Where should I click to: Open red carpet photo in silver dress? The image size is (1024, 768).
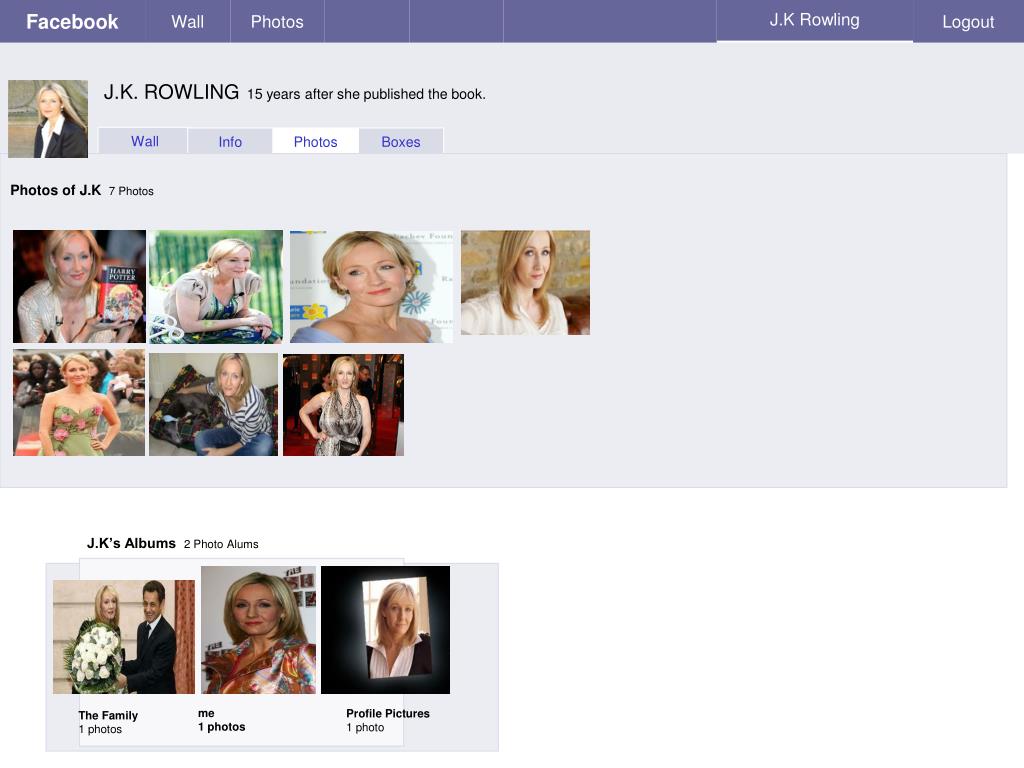tap(344, 405)
